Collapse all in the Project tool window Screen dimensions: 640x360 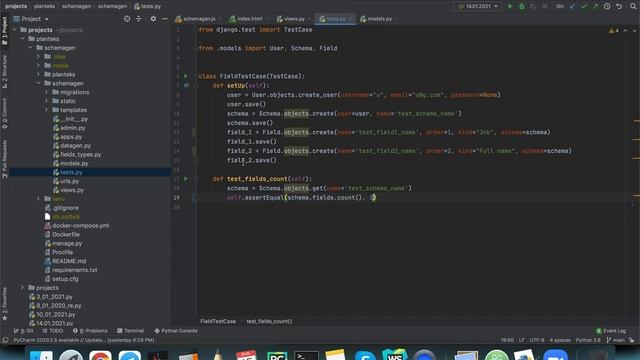tap(139, 19)
